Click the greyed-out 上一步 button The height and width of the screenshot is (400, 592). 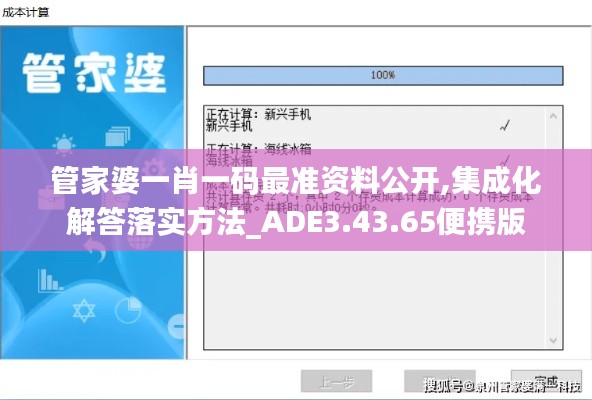(x=336, y=381)
